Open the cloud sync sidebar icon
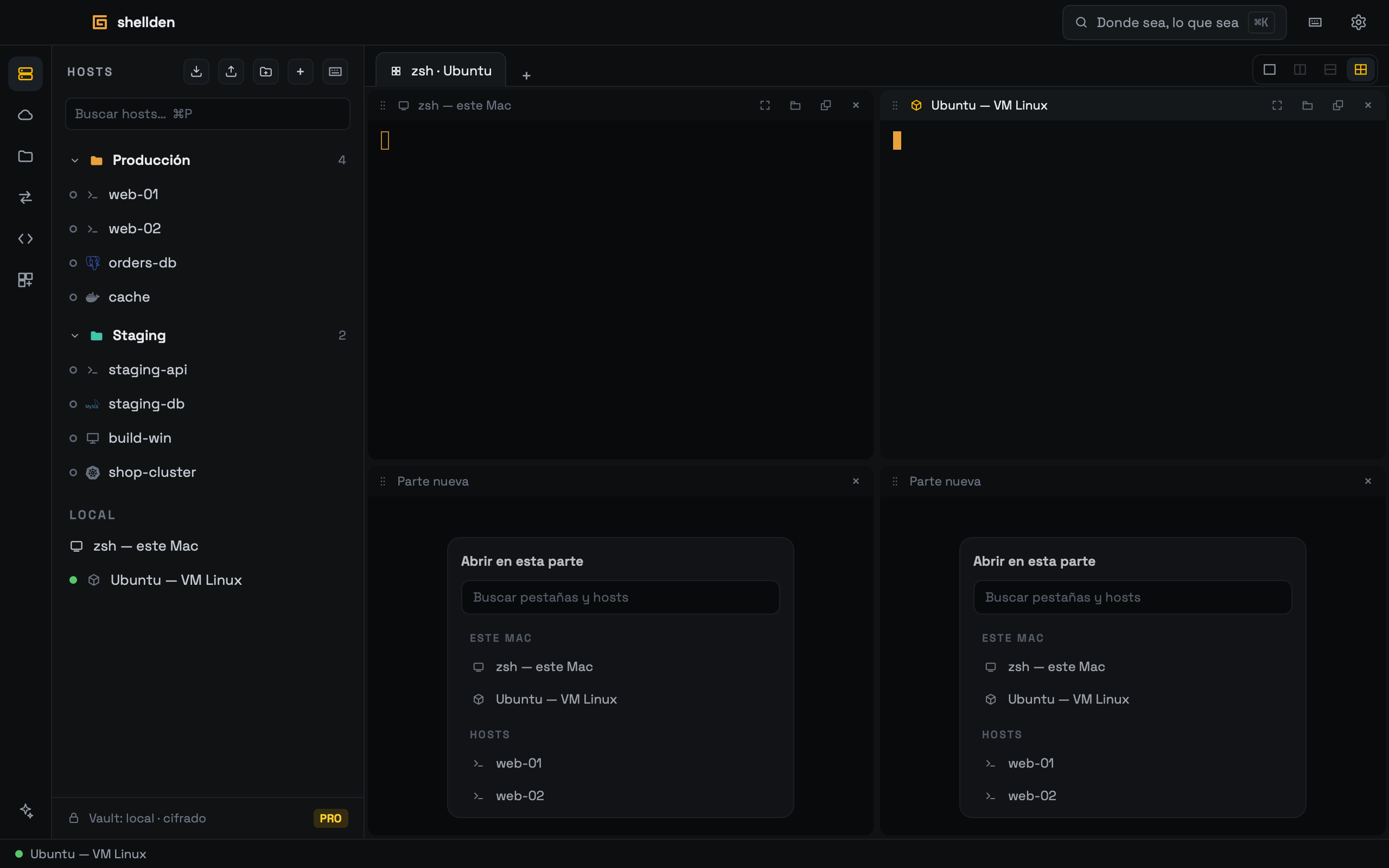Viewport: 1389px width, 868px height. pyautogui.click(x=26, y=115)
